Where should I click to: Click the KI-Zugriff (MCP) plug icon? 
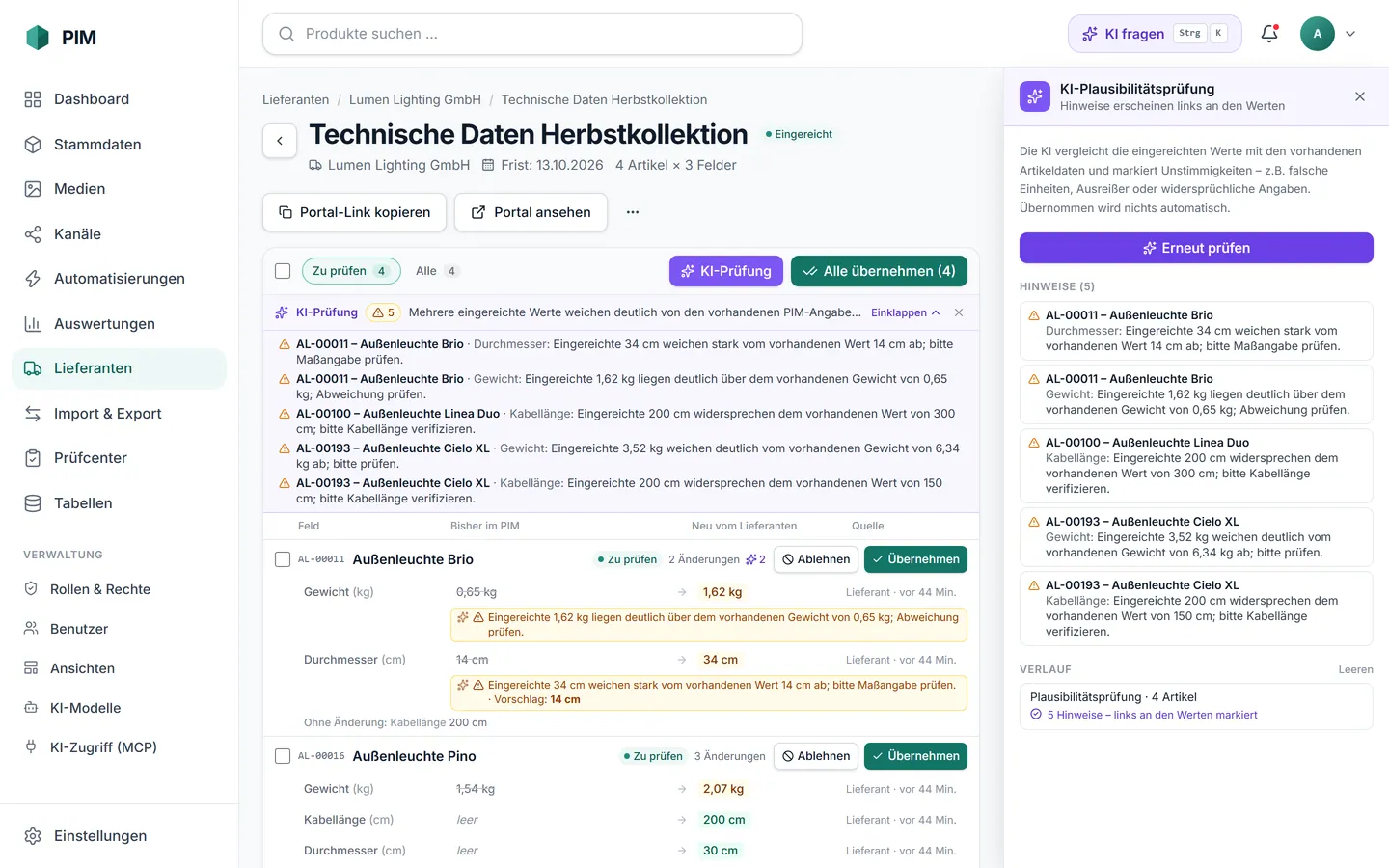[31, 747]
